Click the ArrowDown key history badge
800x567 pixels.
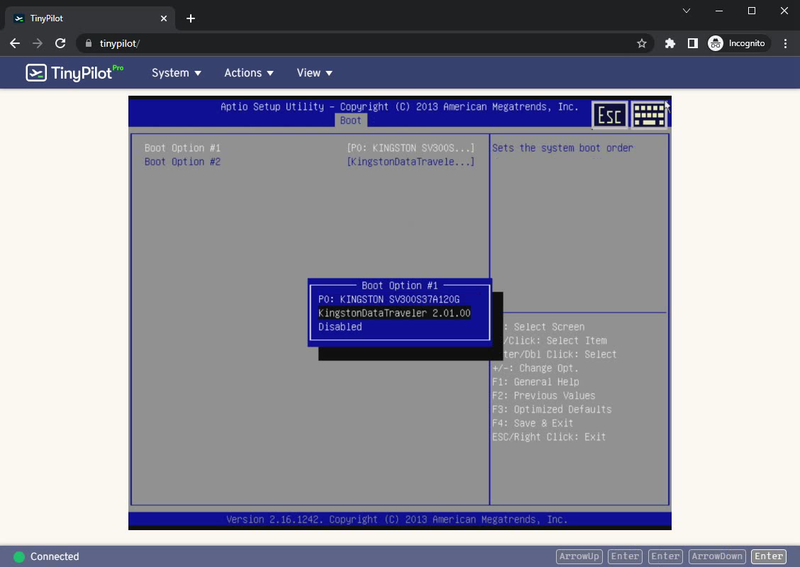click(717, 556)
